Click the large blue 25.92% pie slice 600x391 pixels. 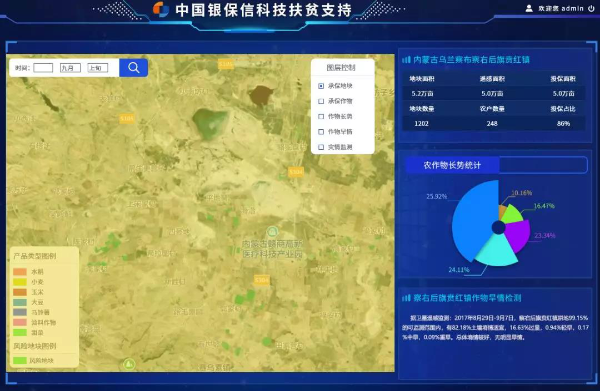click(x=473, y=218)
